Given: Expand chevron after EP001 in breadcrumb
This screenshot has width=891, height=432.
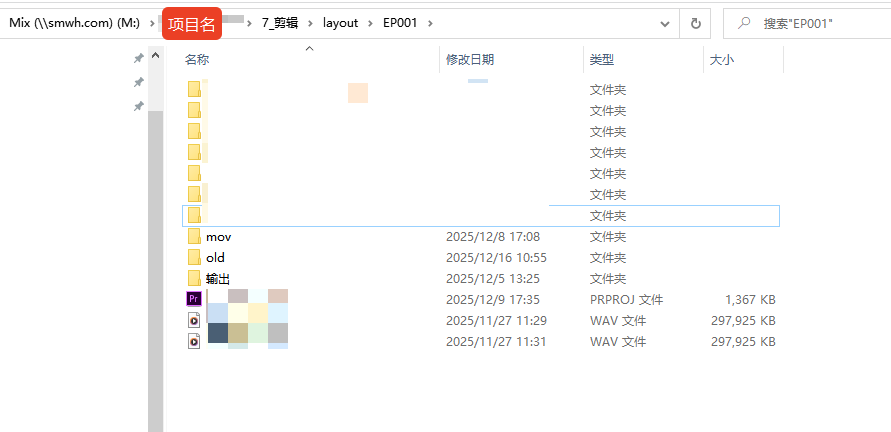Looking at the screenshot, I should pos(430,23).
